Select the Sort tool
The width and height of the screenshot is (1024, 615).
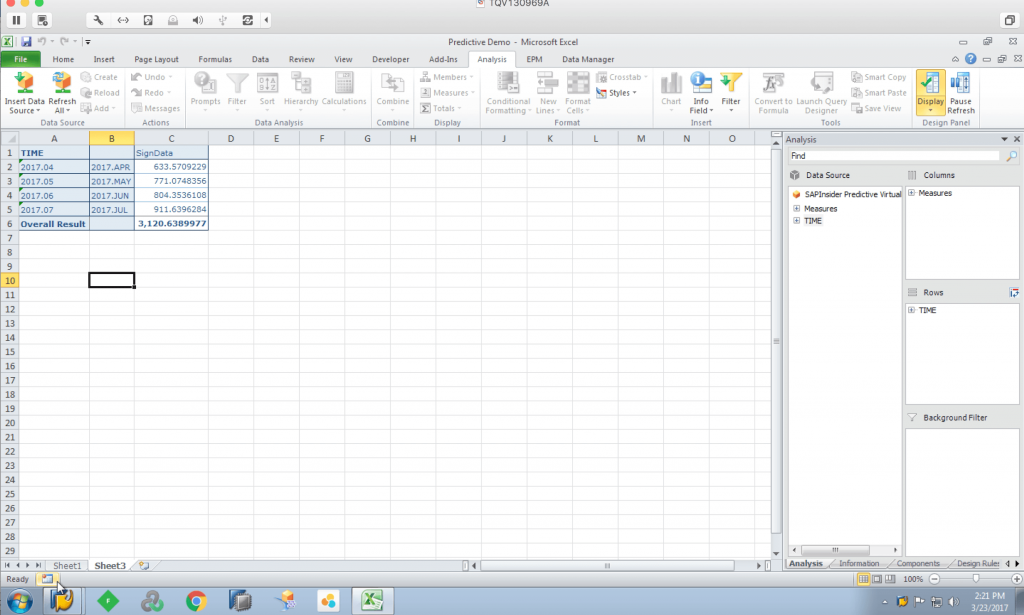point(267,89)
